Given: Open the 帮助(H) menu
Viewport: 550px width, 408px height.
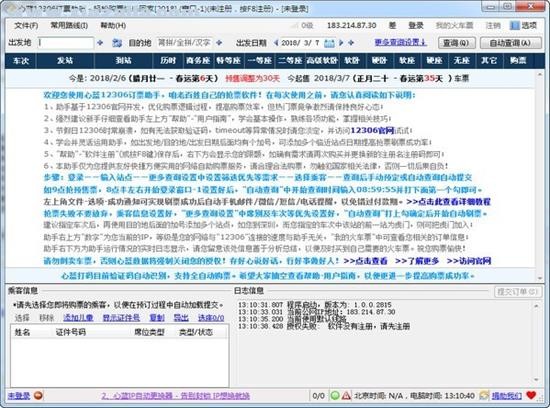Looking at the screenshot, I should (113, 25).
